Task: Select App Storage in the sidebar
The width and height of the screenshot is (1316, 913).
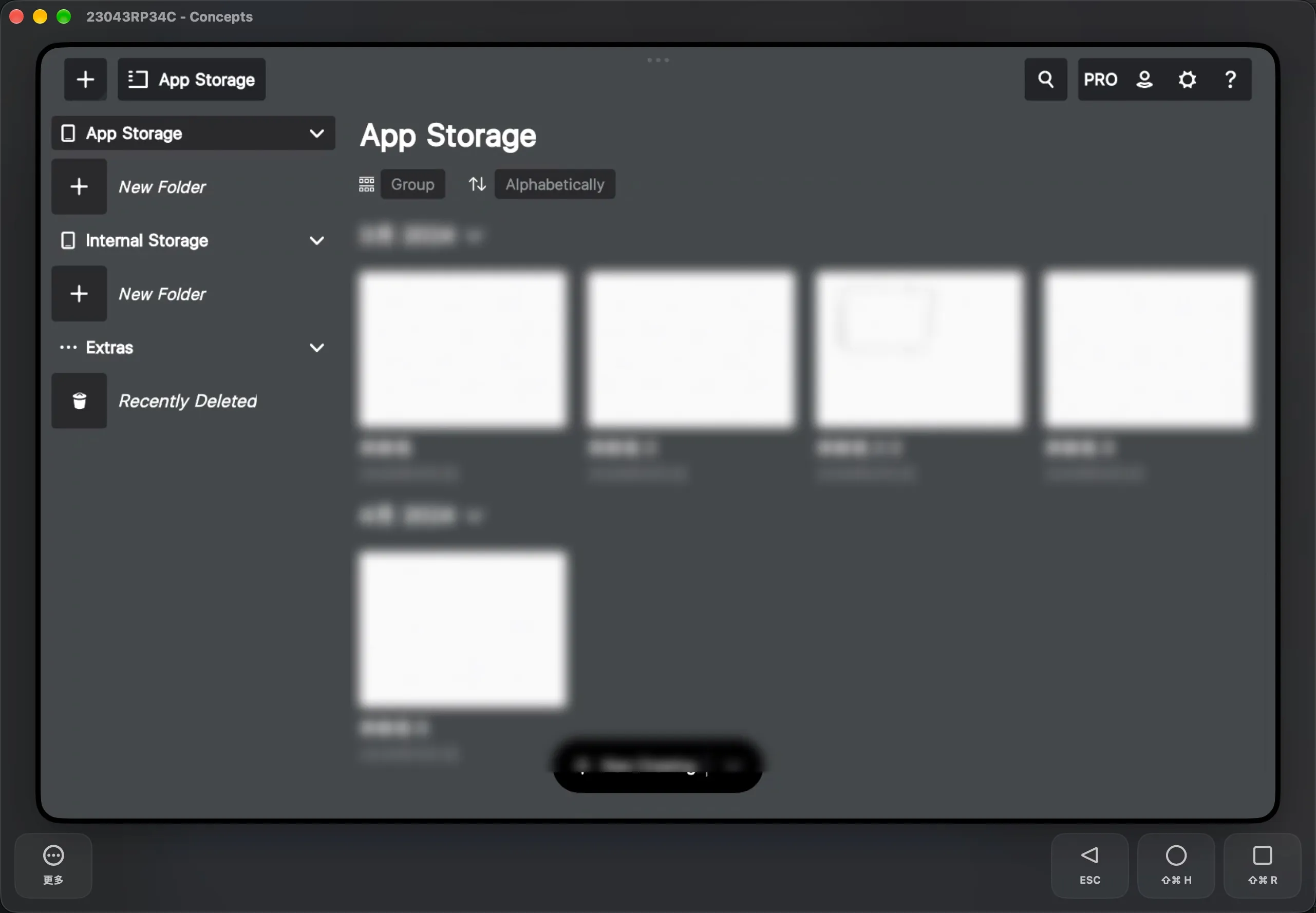Action: (193, 134)
